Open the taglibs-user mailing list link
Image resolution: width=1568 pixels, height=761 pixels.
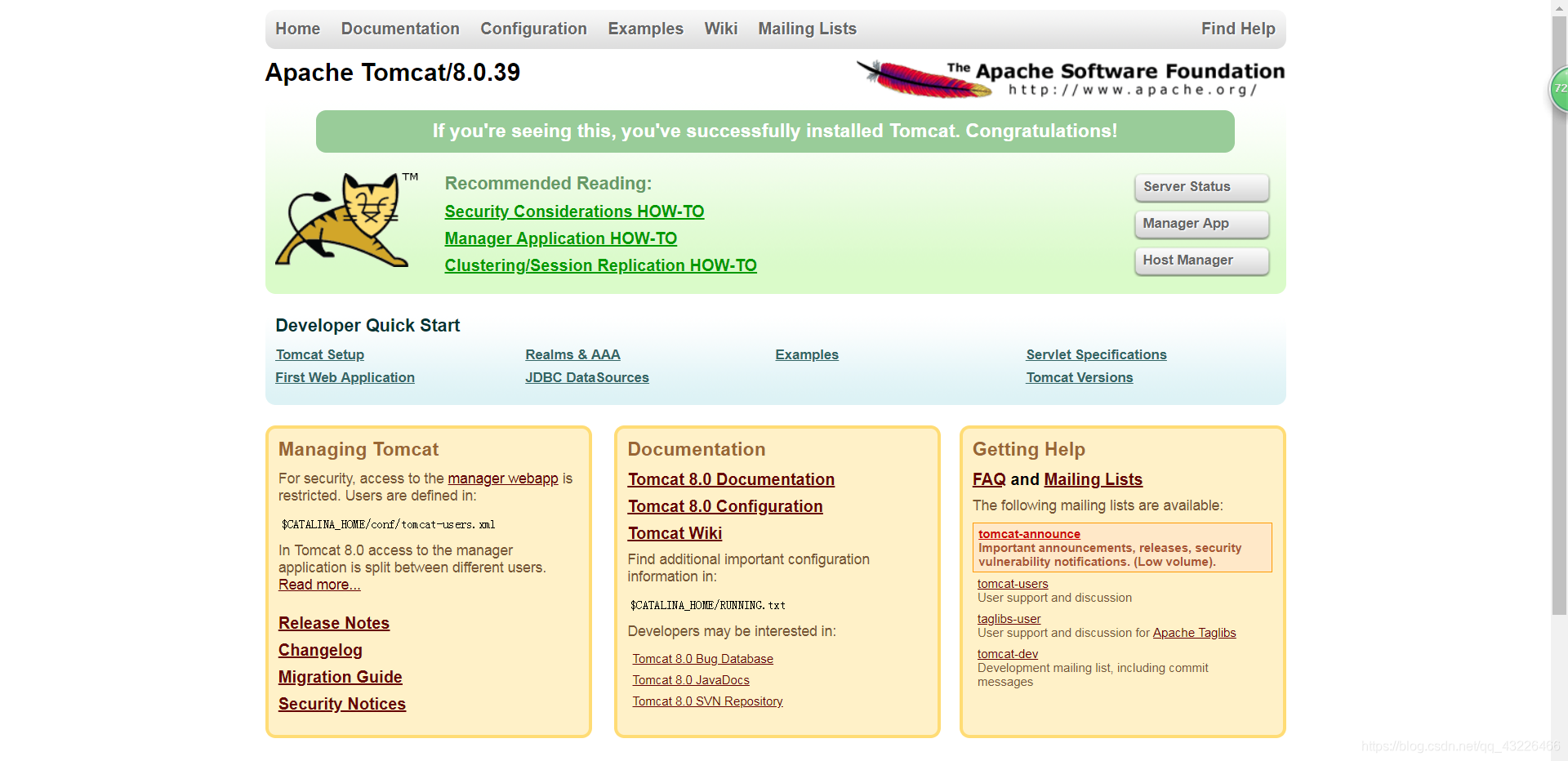(x=1009, y=619)
